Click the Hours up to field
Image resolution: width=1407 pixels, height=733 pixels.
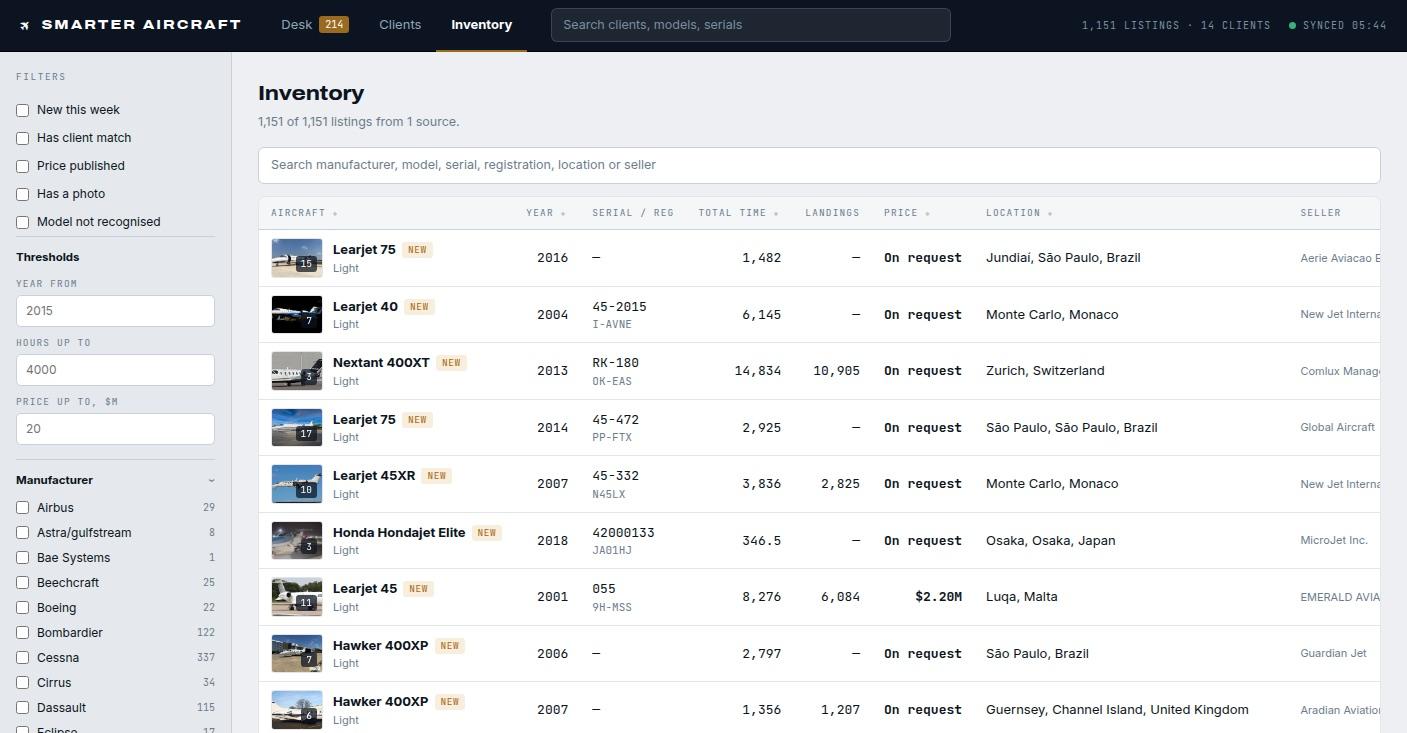point(115,370)
